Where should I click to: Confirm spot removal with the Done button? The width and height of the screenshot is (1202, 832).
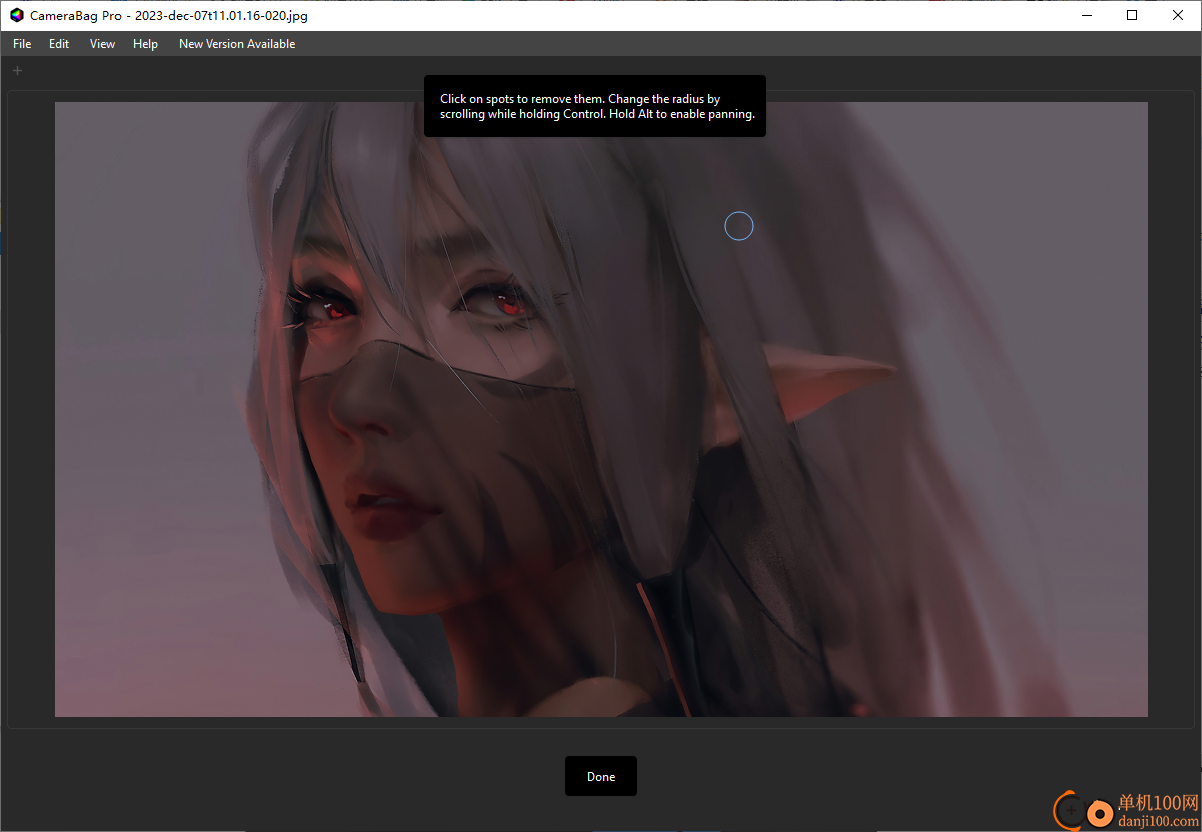[x=601, y=776]
